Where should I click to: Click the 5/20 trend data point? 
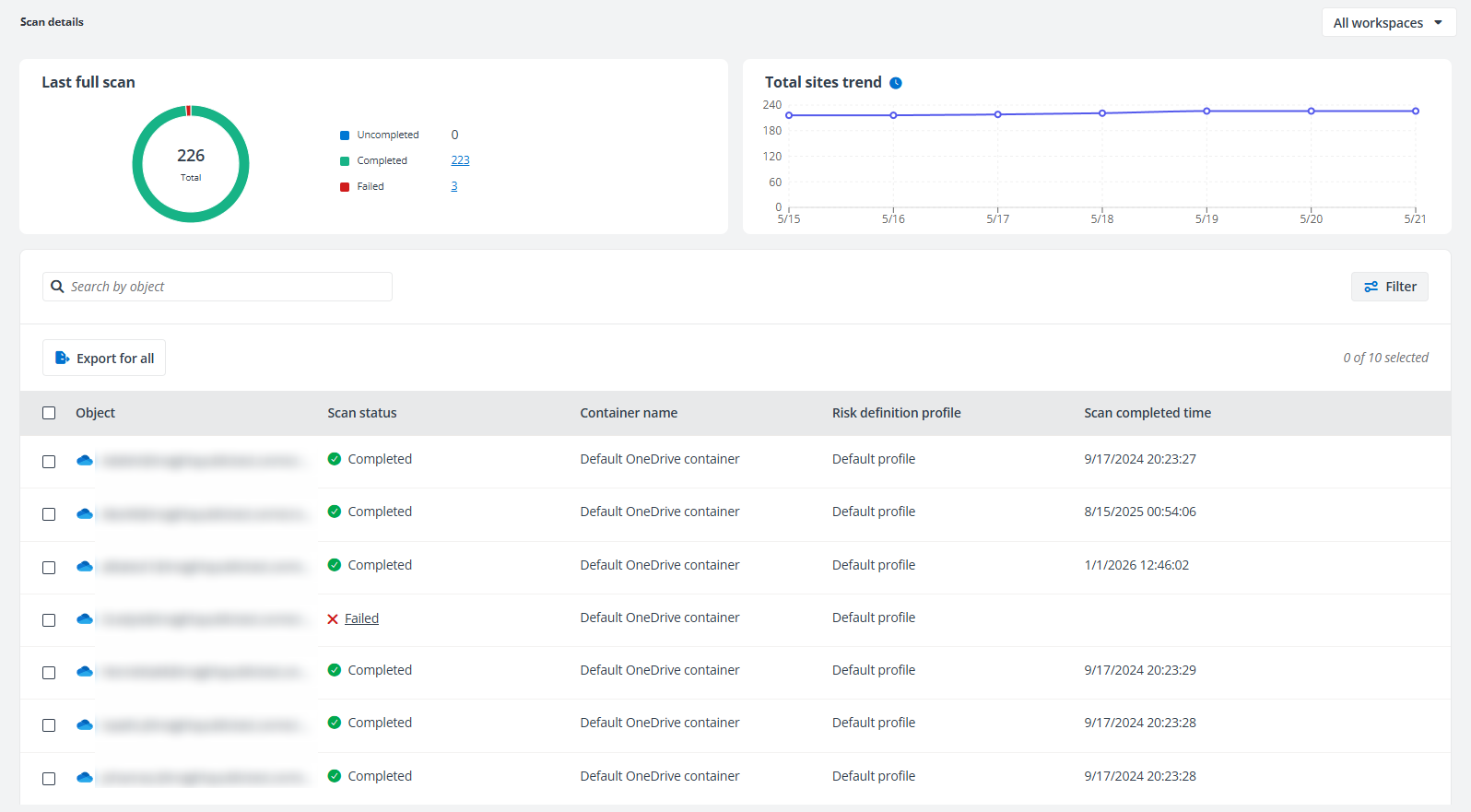click(x=1312, y=111)
